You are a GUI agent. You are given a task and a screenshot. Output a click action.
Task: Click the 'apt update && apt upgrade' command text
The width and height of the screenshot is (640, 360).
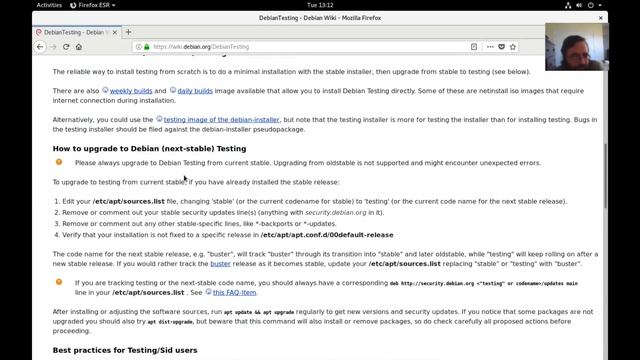click(259, 312)
